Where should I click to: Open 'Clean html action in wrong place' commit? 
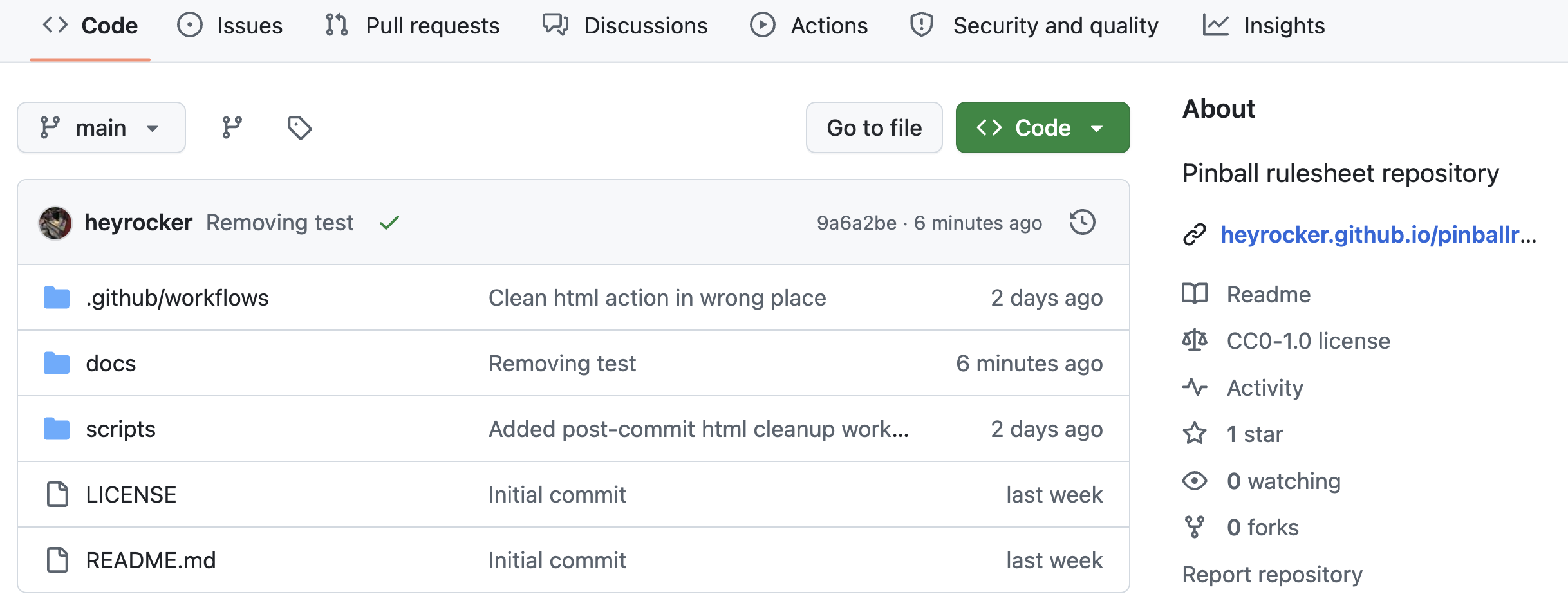[657, 298]
